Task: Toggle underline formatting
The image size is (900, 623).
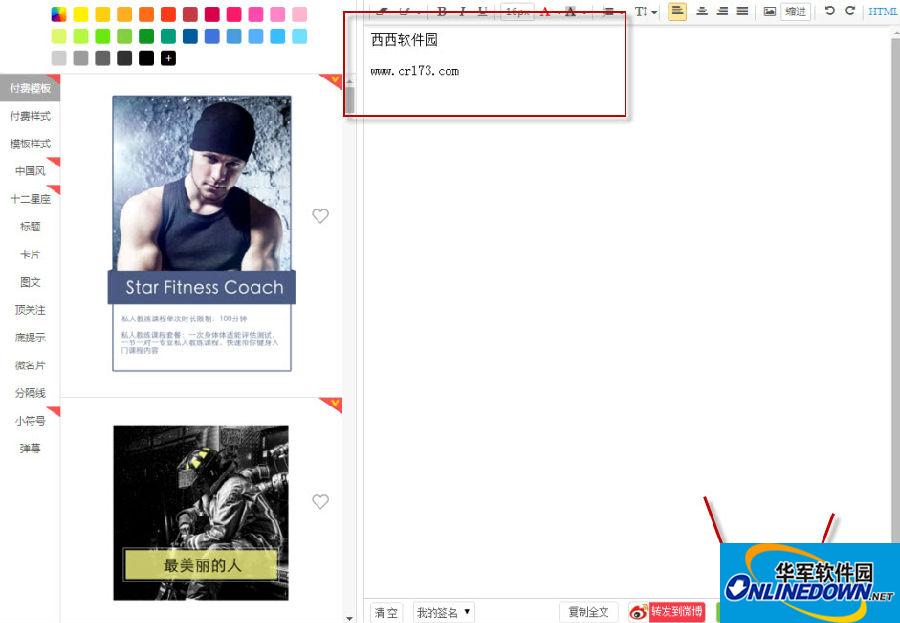Action: coord(482,11)
